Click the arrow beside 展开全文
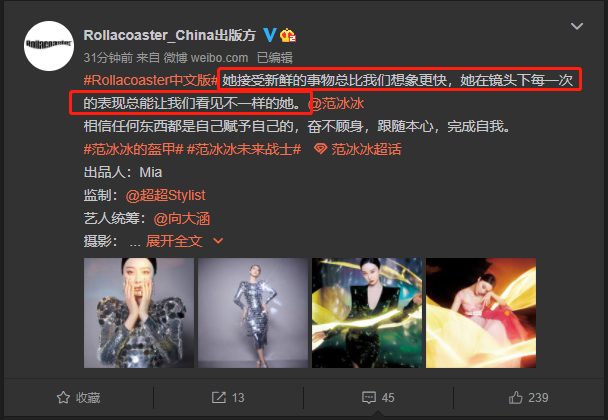Viewport: 608px width, 420px height. (x=218, y=241)
